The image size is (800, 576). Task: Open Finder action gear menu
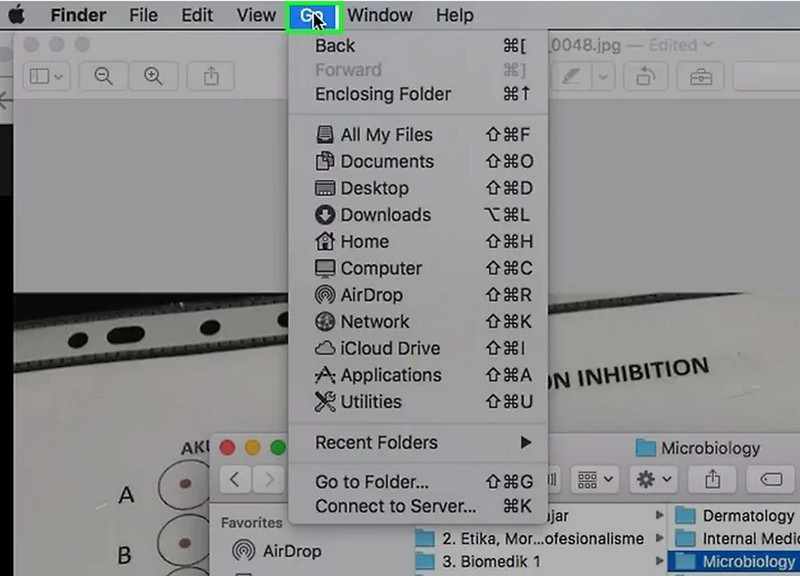(x=654, y=480)
